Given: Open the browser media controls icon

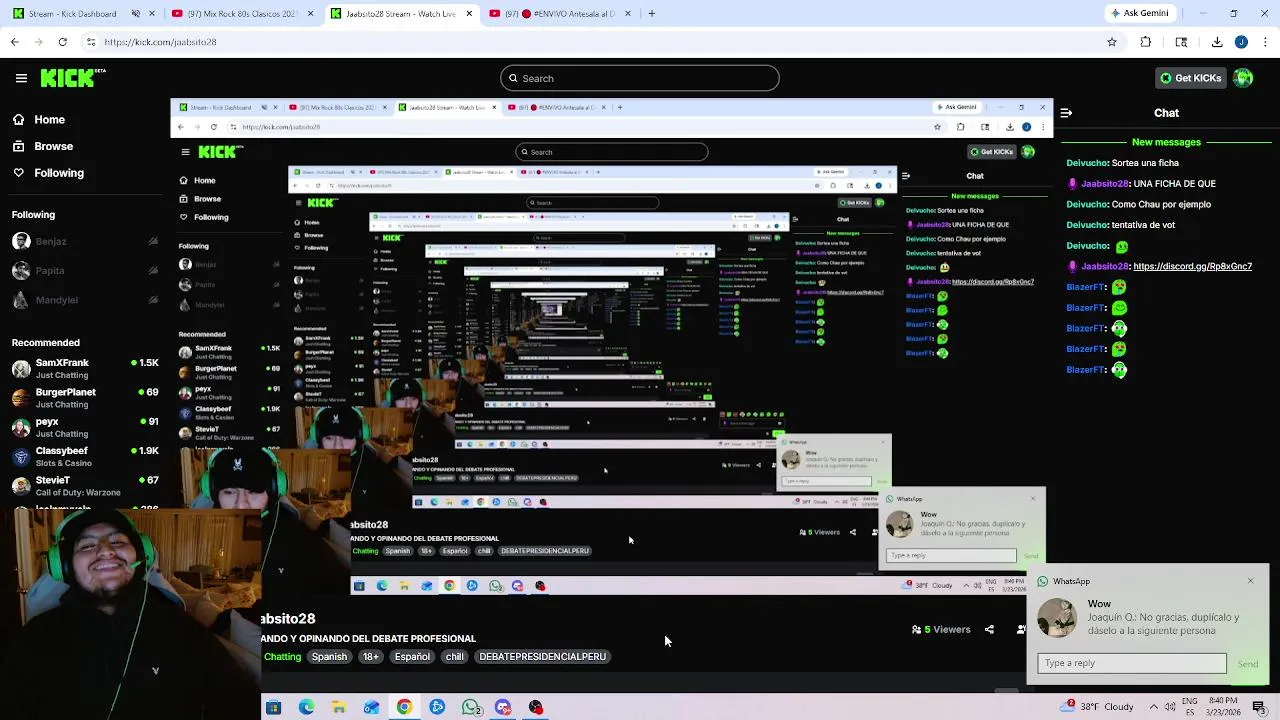Looking at the screenshot, I should (1181, 42).
